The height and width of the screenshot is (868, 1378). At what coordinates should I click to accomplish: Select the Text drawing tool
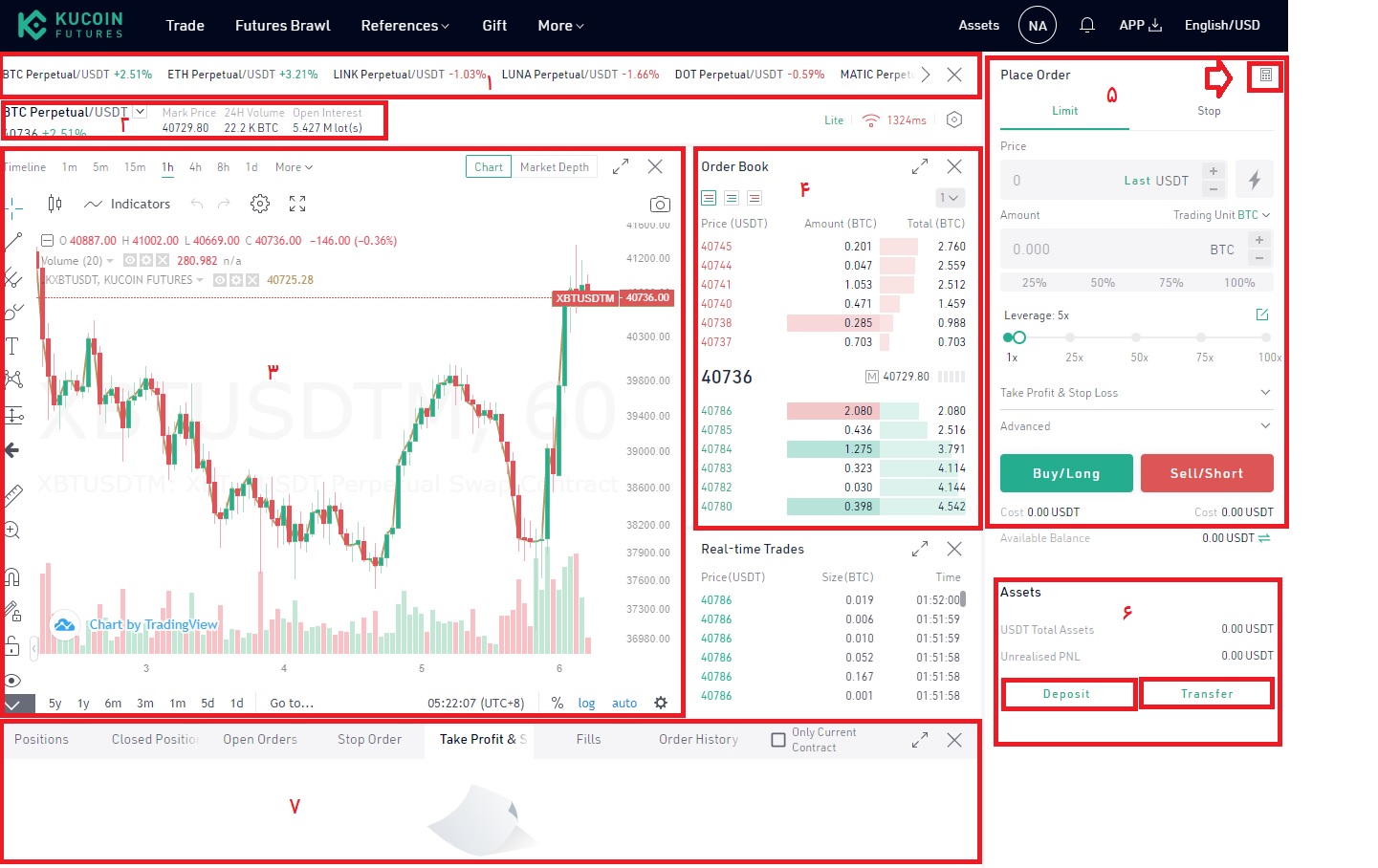click(12, 346)
